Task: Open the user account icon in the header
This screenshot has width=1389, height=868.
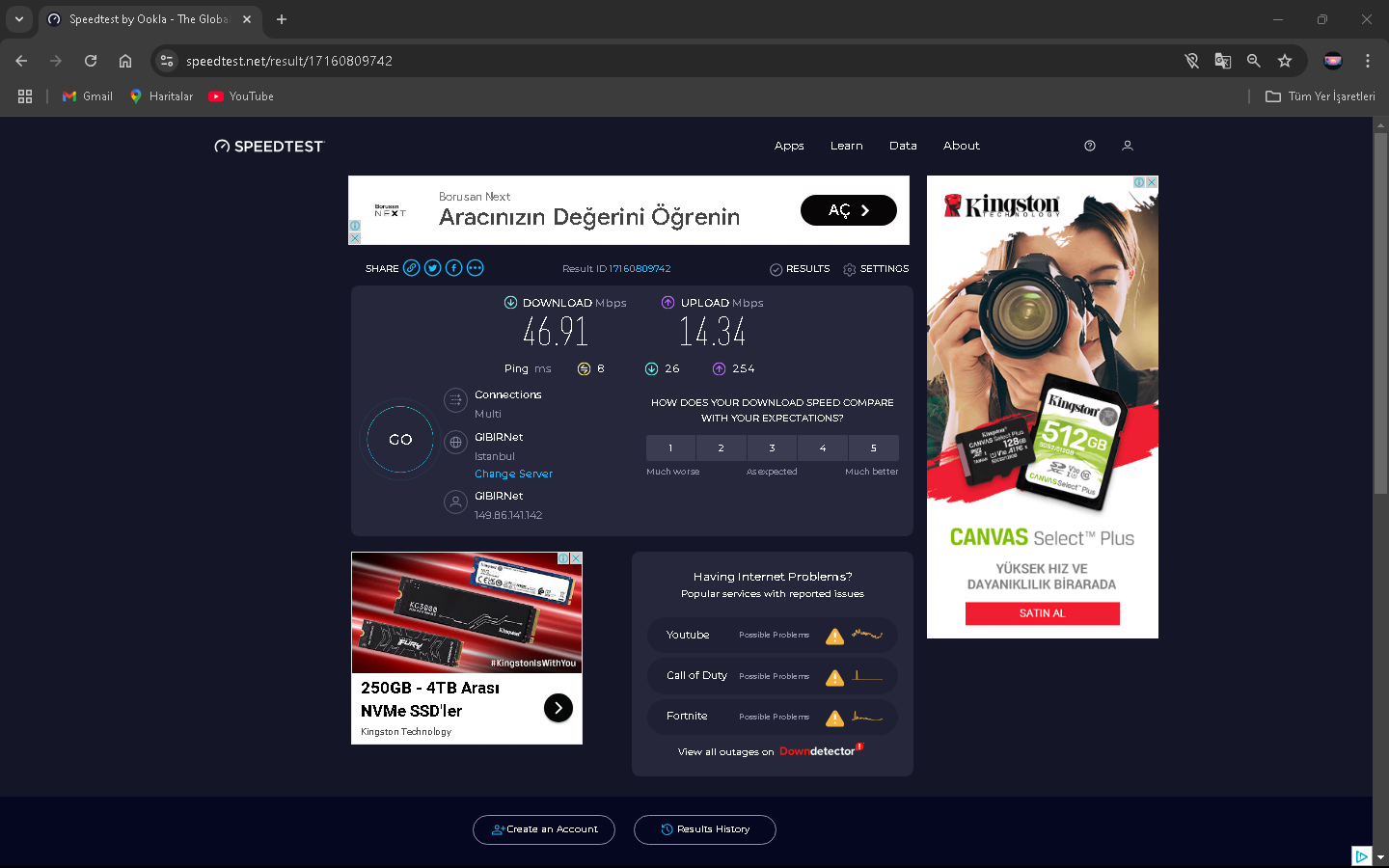Action: 1128,146
